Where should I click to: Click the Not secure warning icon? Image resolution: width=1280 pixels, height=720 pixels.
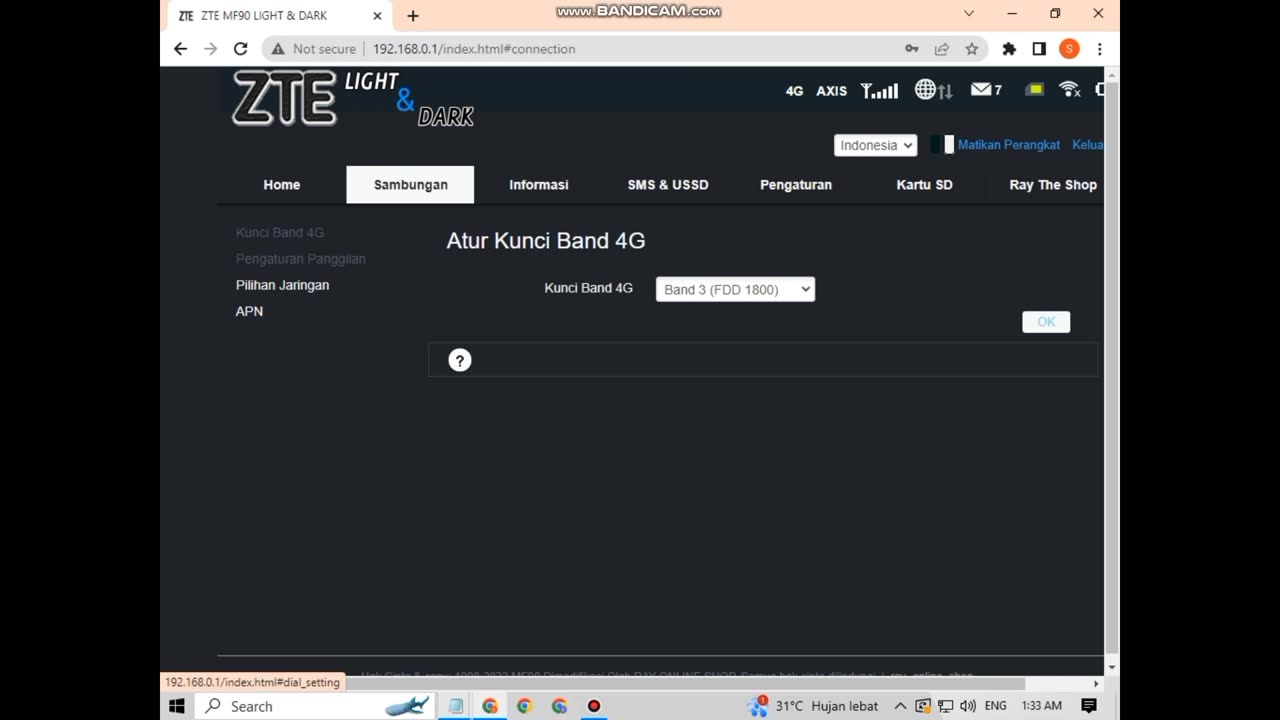pos(279,48)
